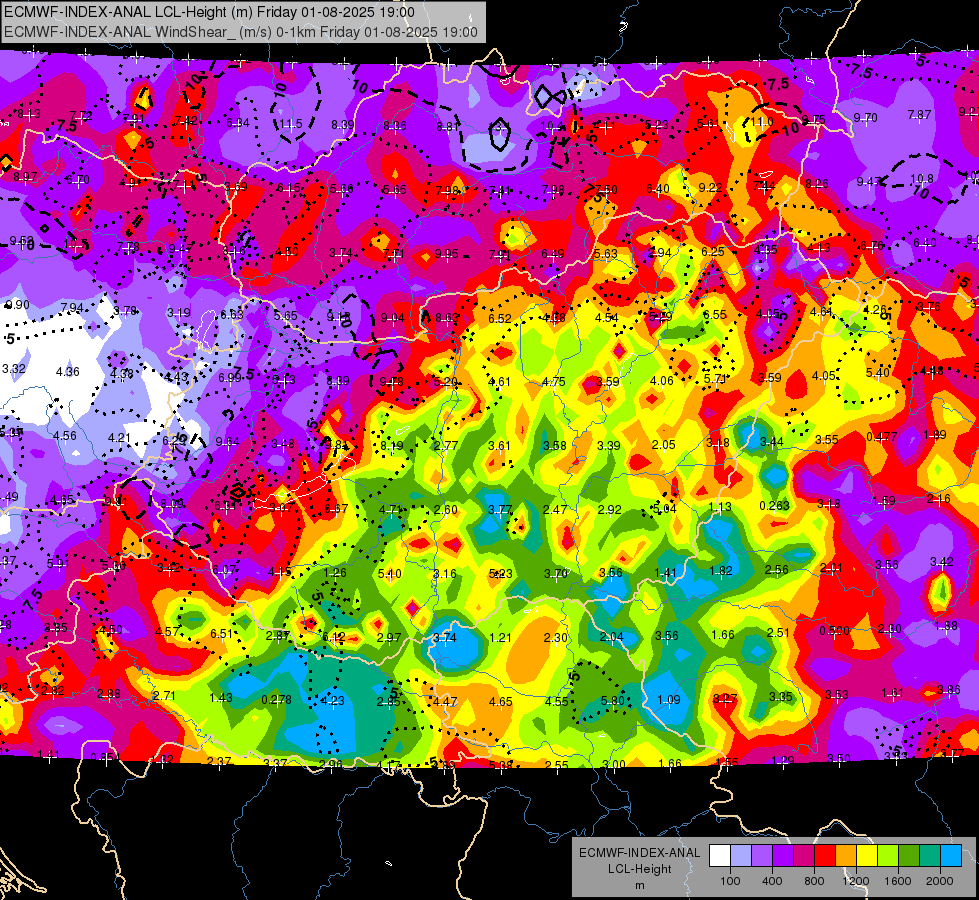Click the wind shear value 11.0
The image size is (979, 900).
pos(762,121)
